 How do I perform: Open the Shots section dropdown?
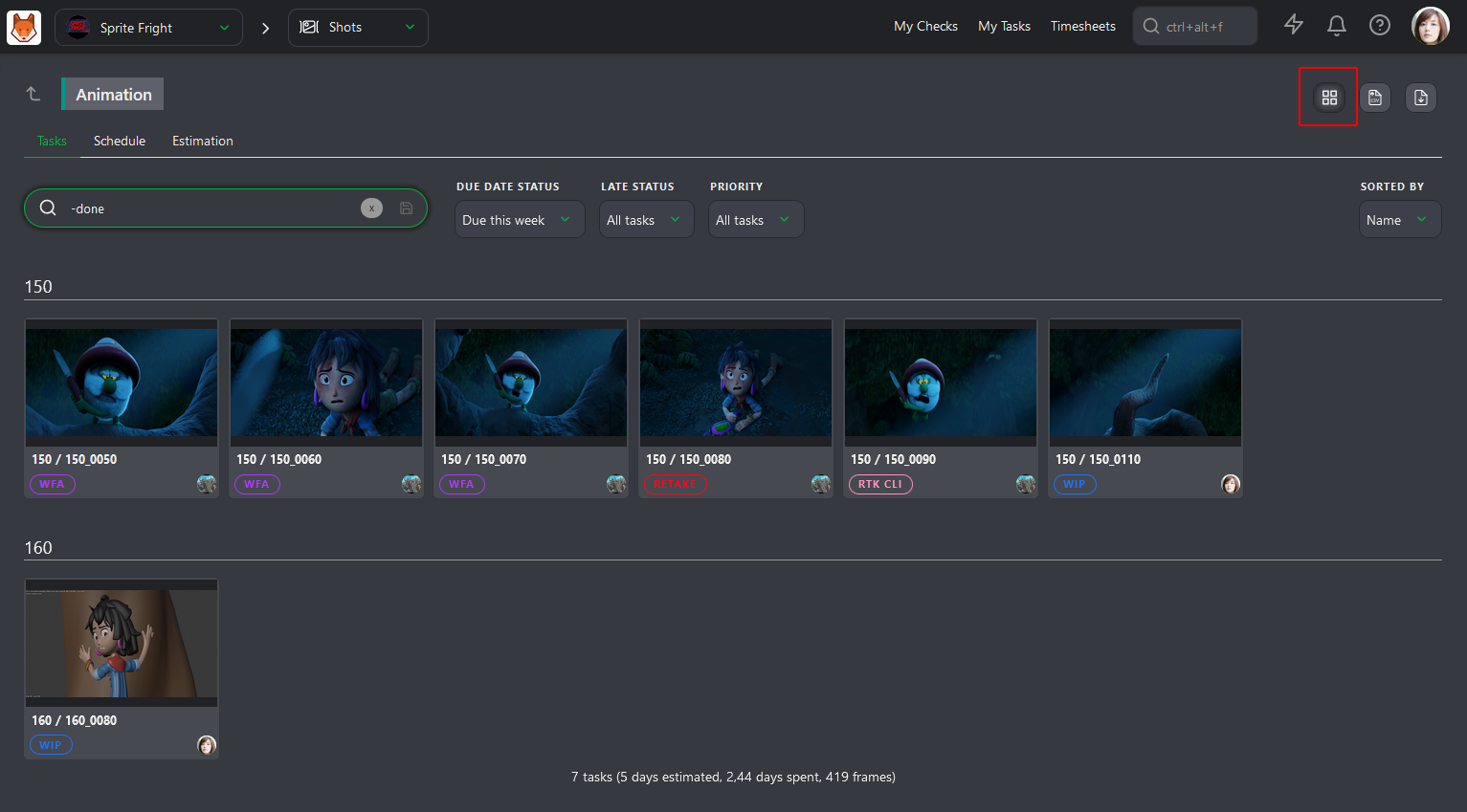tap(358, 28)
